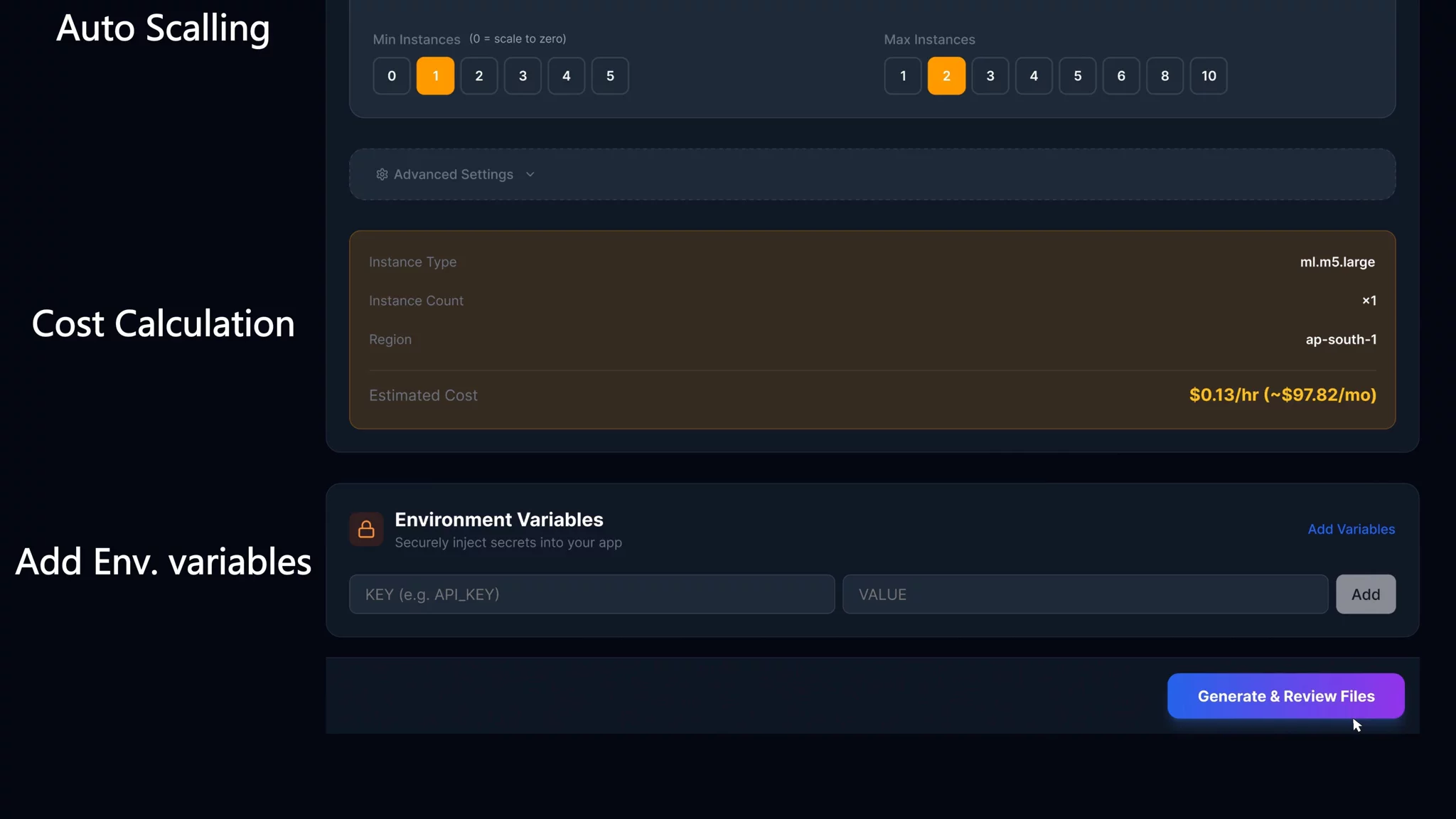Click the '(0 = scale to zero)' hint
Viewport: 1456px width, 819px height.
pos(518,38)
